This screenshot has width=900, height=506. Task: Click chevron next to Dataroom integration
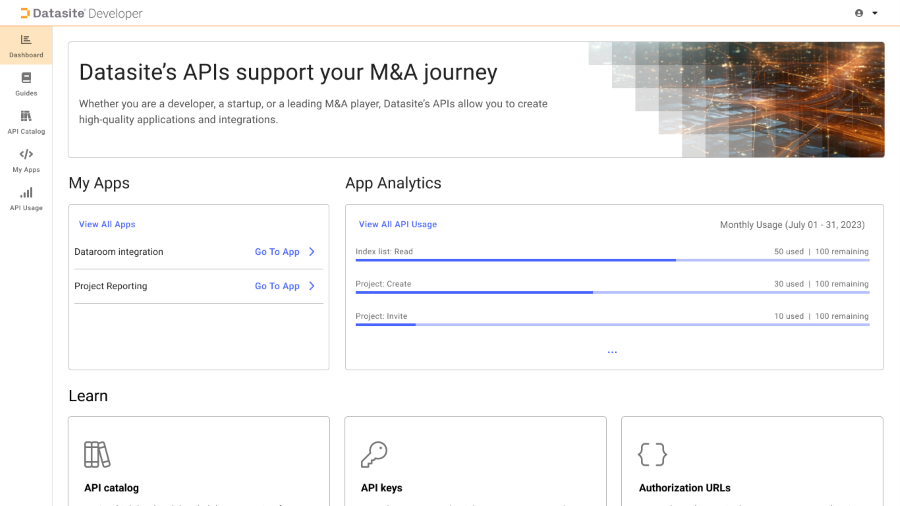pos(312,252)
